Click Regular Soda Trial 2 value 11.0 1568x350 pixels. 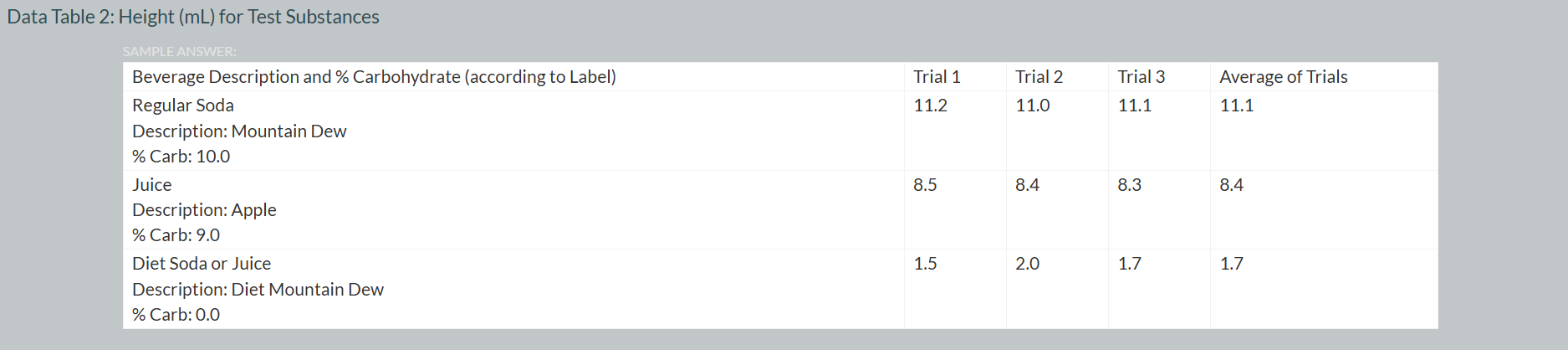click(x=1032, y=106)
